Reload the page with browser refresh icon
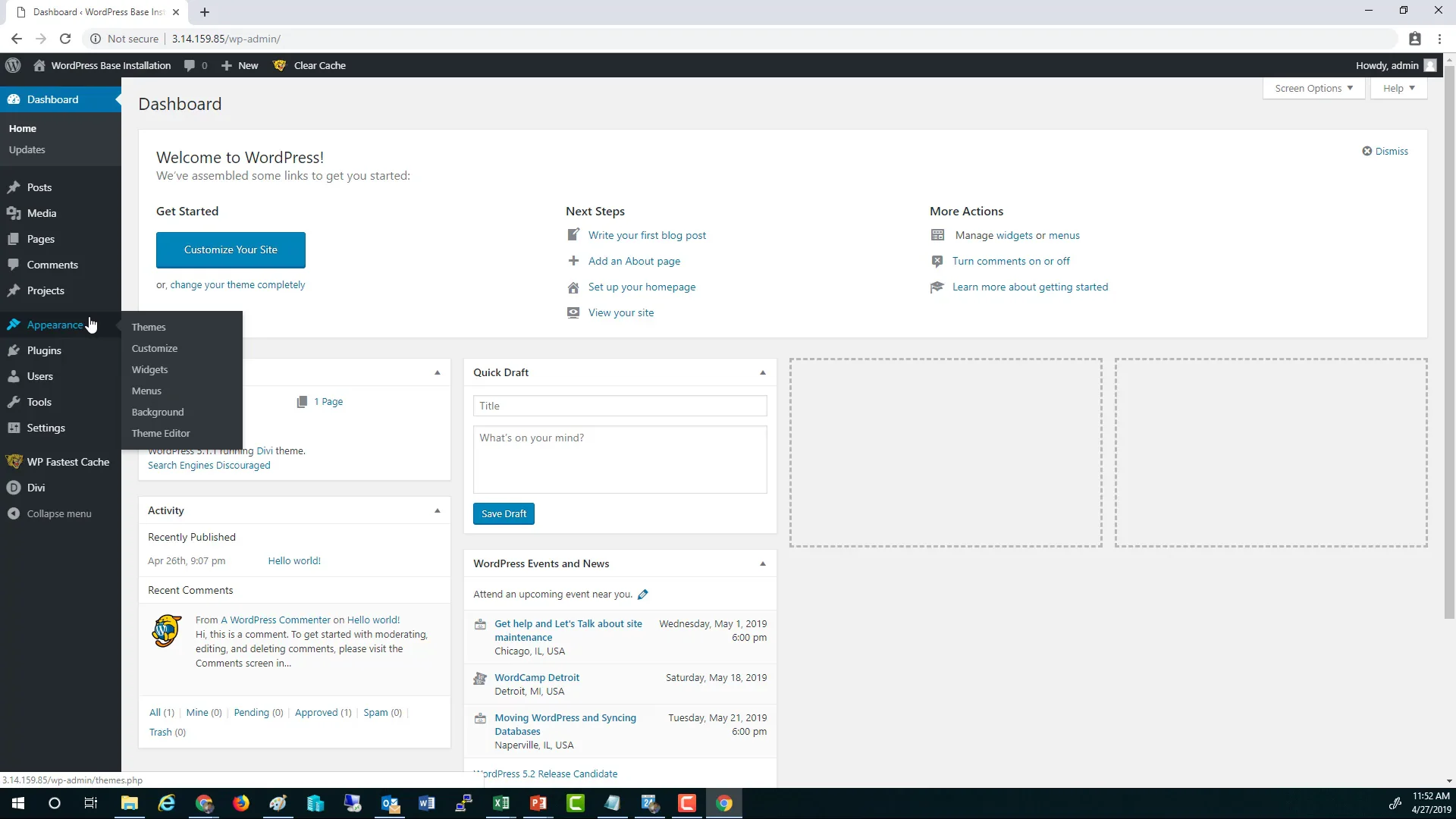The width and height of the screenshot is (1456, 819). tap(65, 39)
